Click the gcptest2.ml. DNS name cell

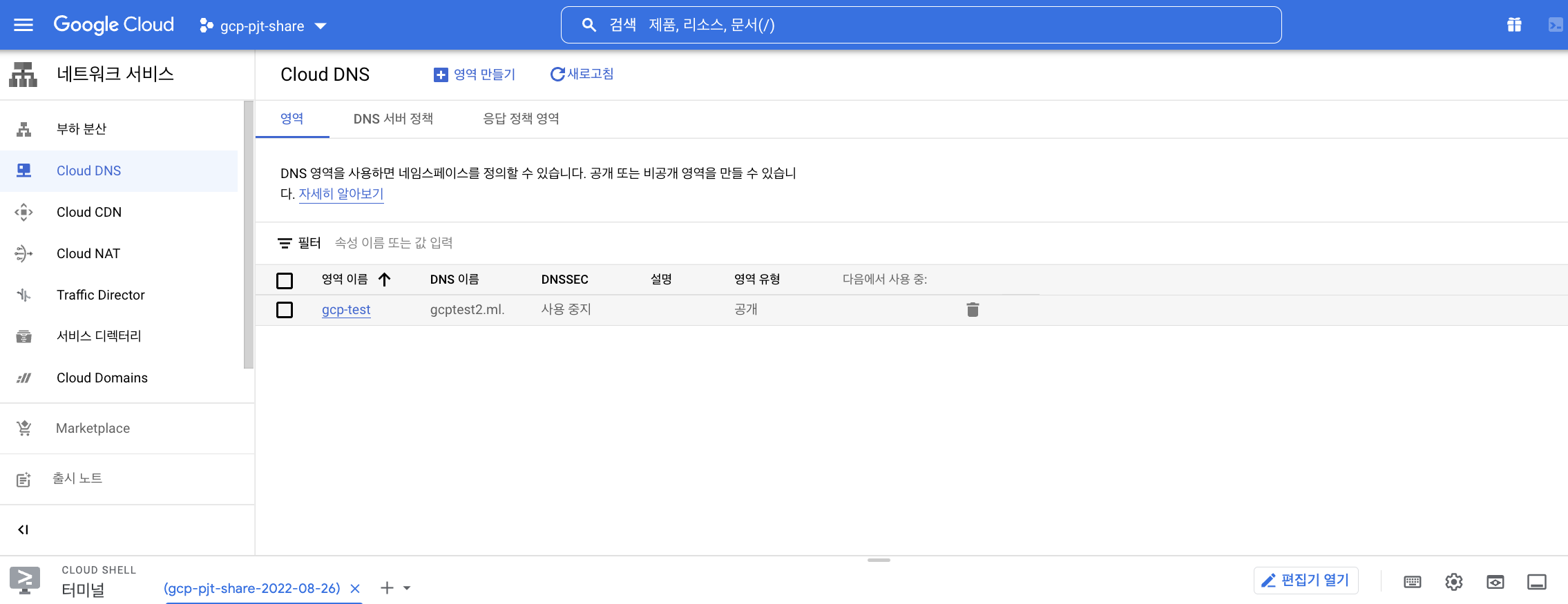pos(468,310)
